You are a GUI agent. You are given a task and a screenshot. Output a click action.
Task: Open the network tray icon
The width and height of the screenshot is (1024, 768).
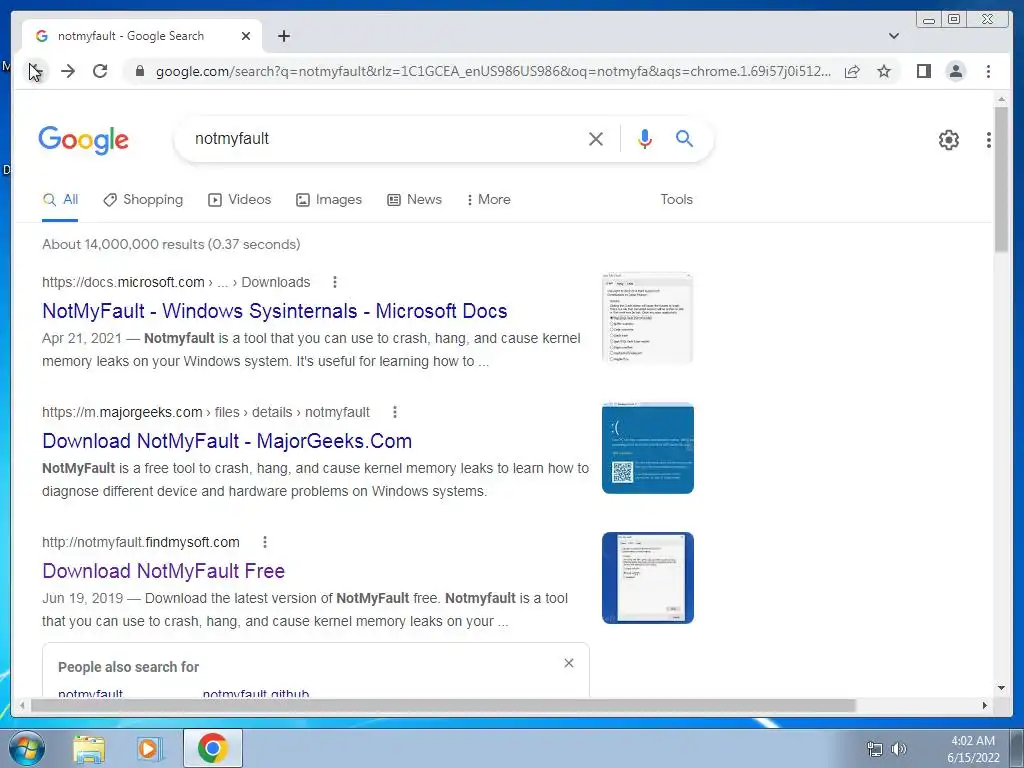pos(874,749)
